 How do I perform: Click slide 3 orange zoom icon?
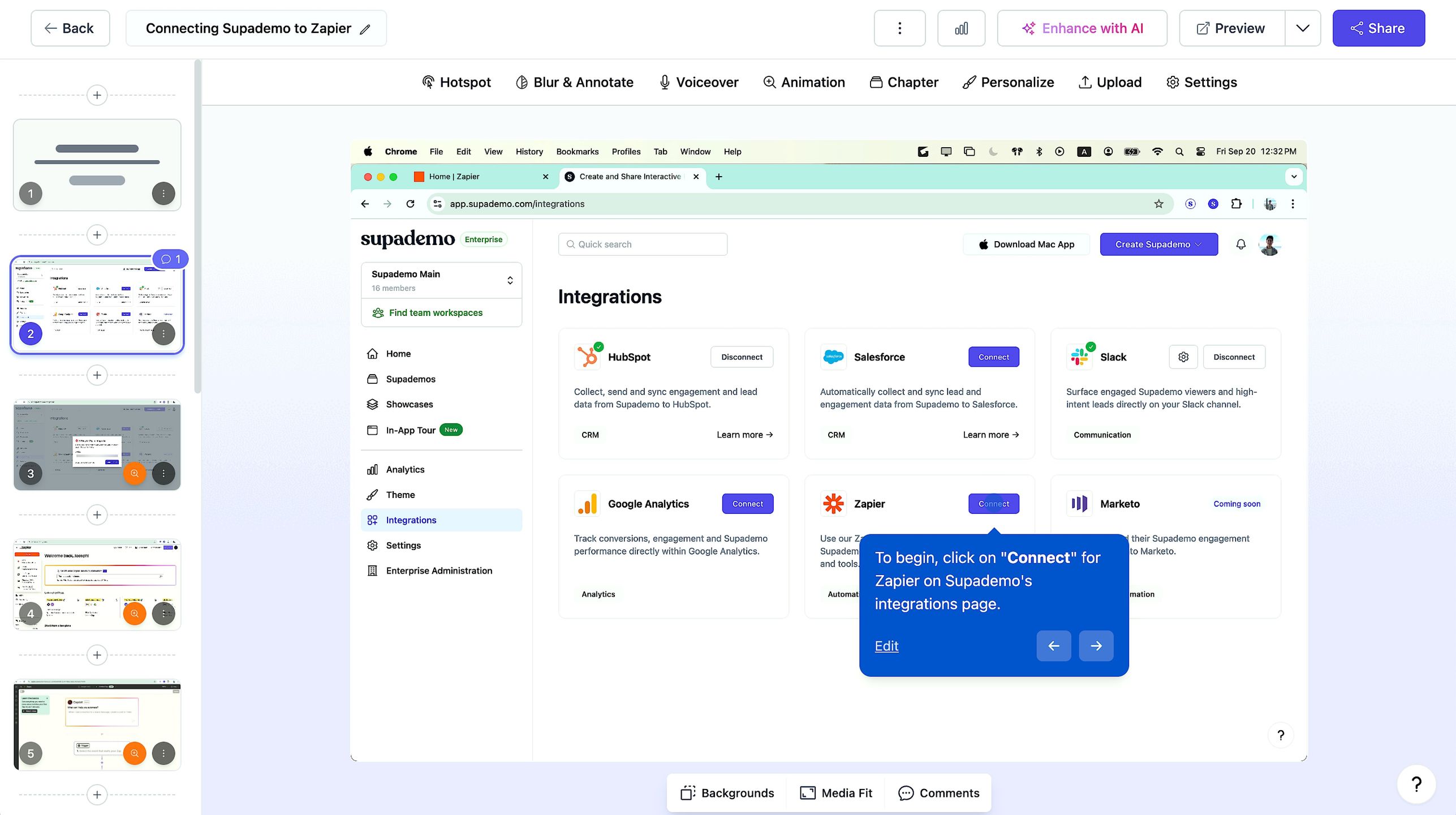coord(135,473)
